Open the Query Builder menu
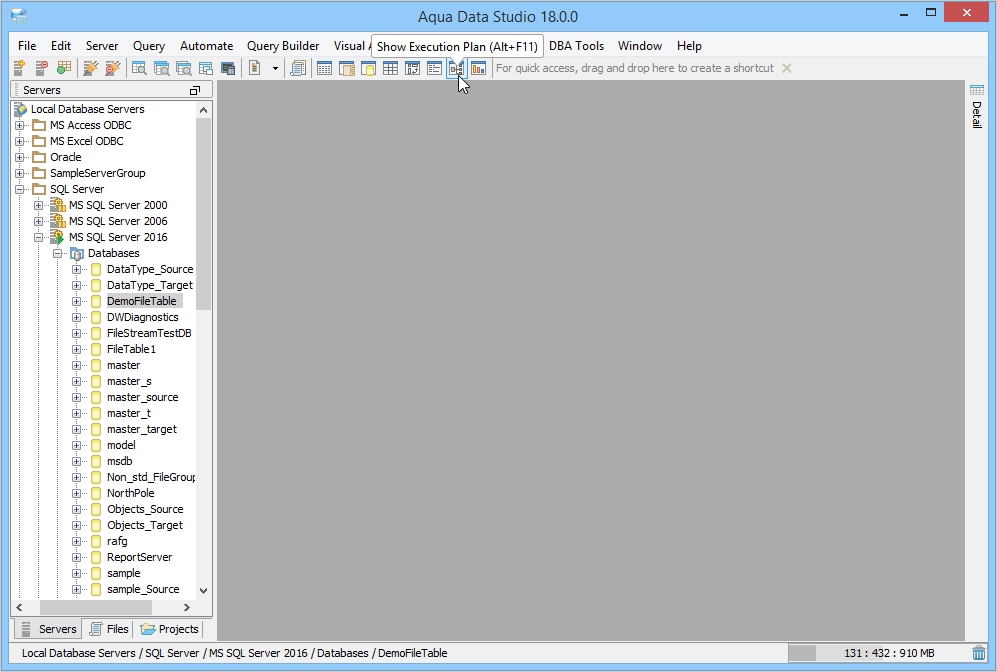Screen dimensions: 997x672 (283, 46)
